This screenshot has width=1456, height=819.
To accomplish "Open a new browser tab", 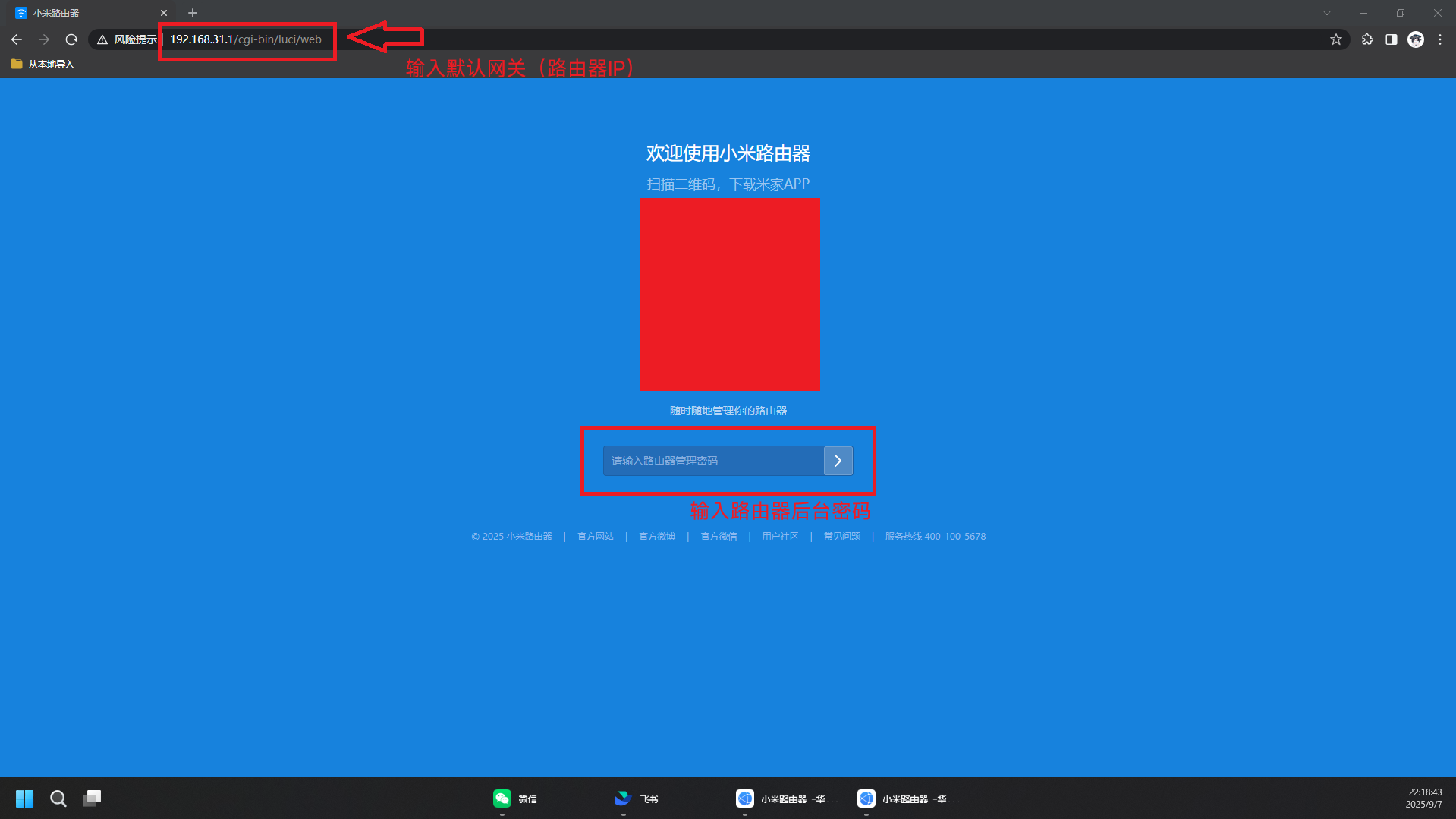I will (193, 13).
